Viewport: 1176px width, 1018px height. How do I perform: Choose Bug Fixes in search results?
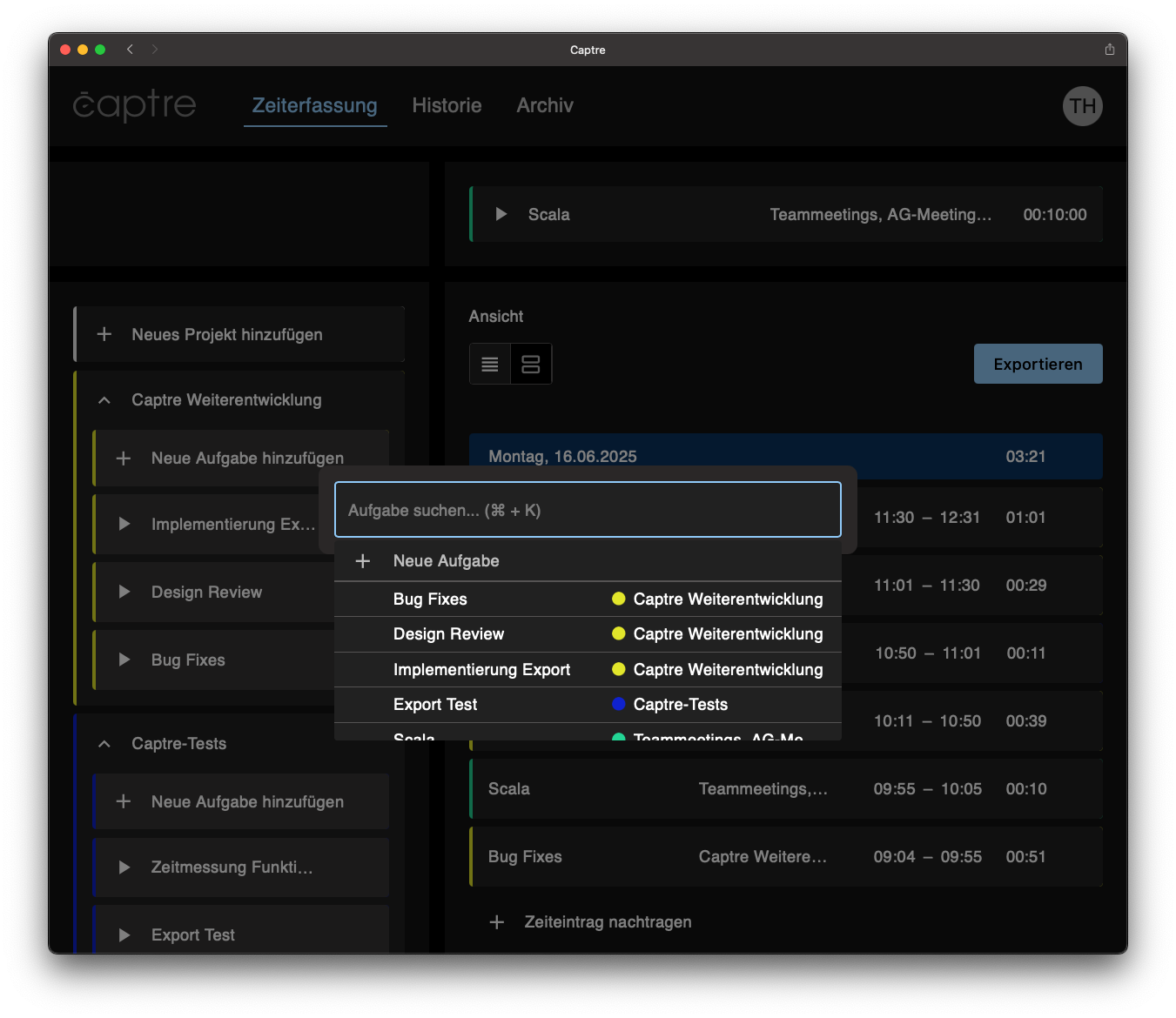pos(588,599)
